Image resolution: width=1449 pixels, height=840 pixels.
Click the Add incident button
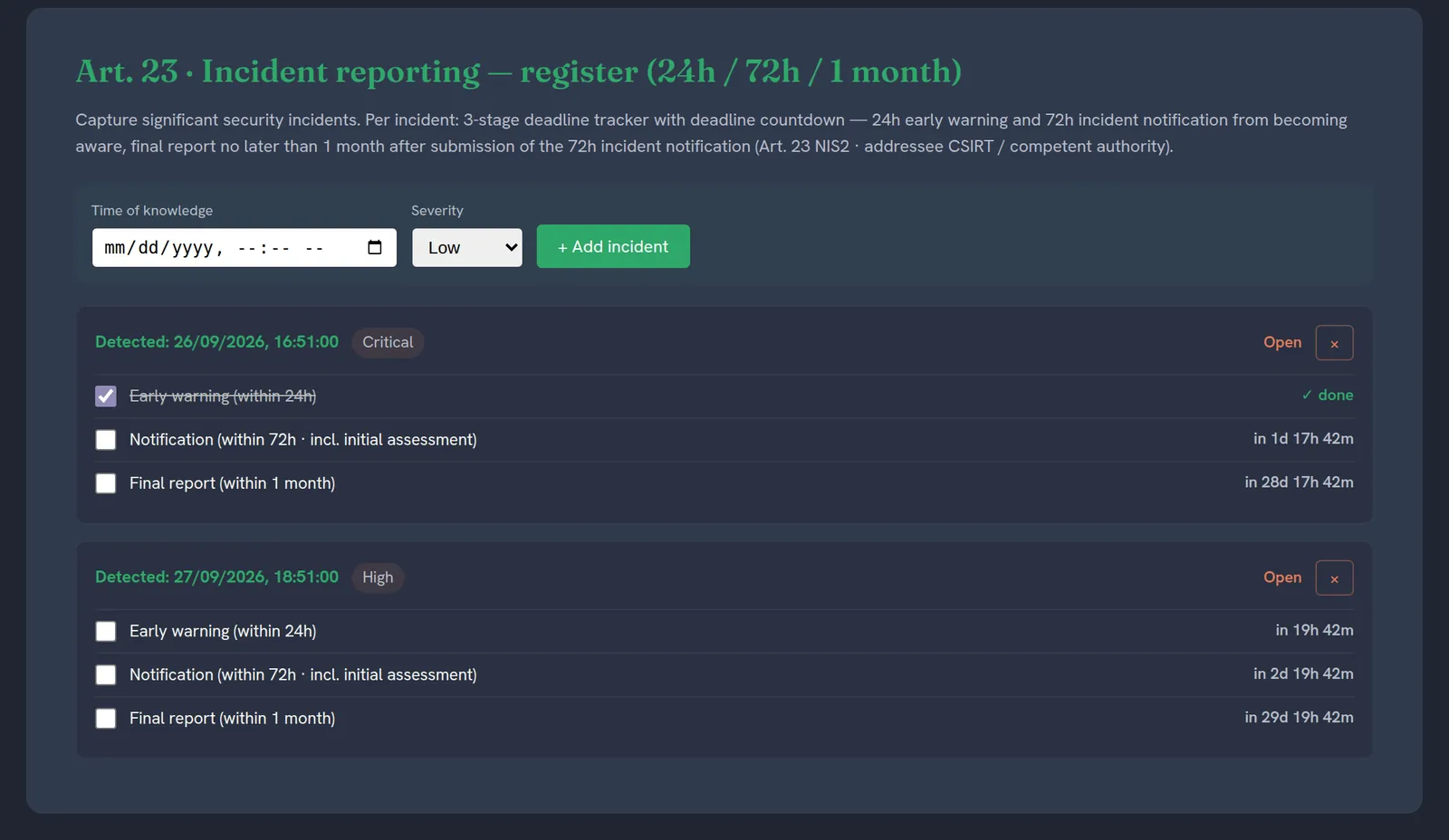[x=613, y=246]
